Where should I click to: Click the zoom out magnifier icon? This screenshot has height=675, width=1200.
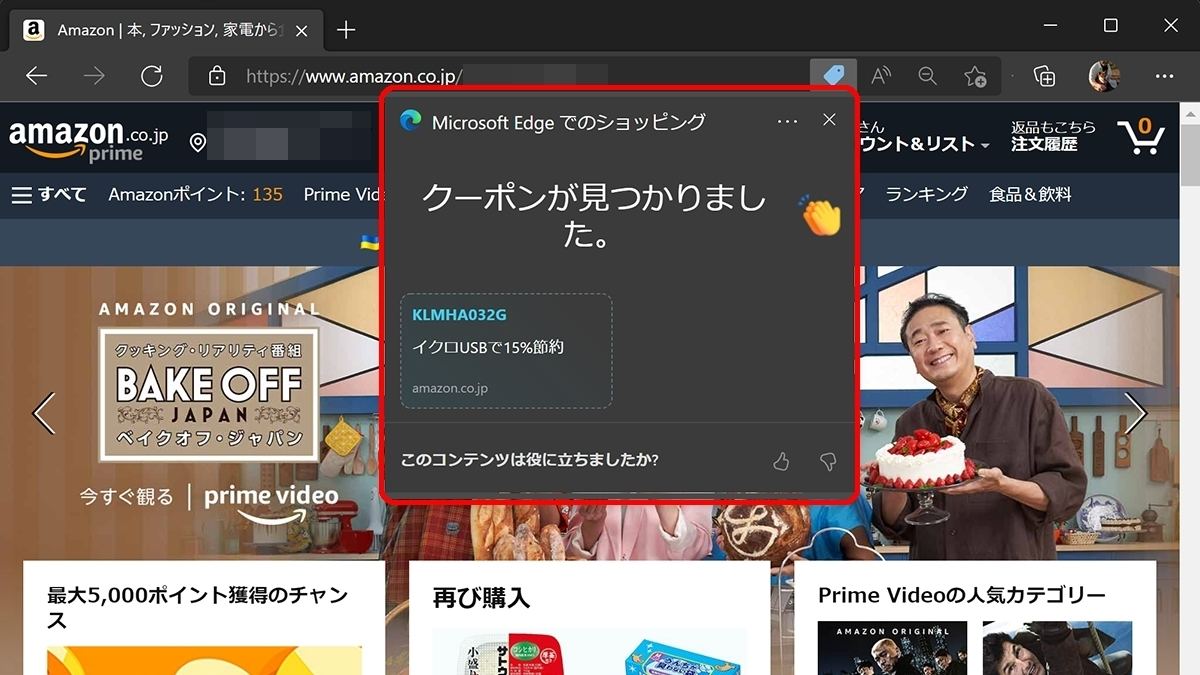927,76
